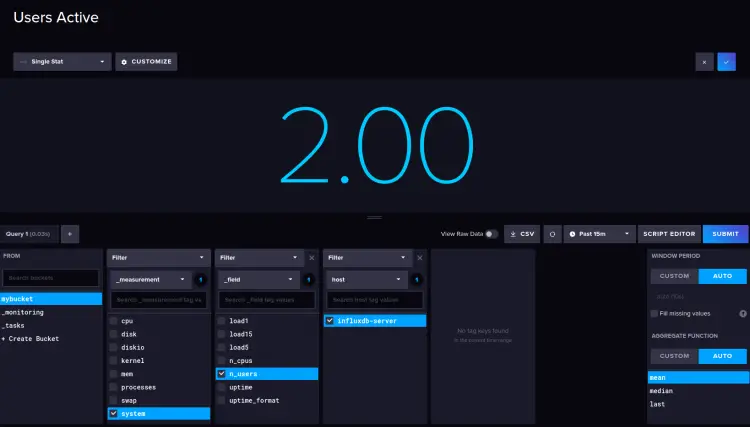Click the SUBMIT button

(725, 234)
